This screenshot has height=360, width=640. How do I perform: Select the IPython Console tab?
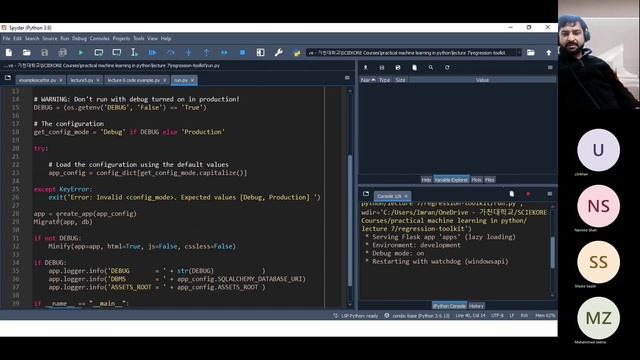tap(449, 306)
